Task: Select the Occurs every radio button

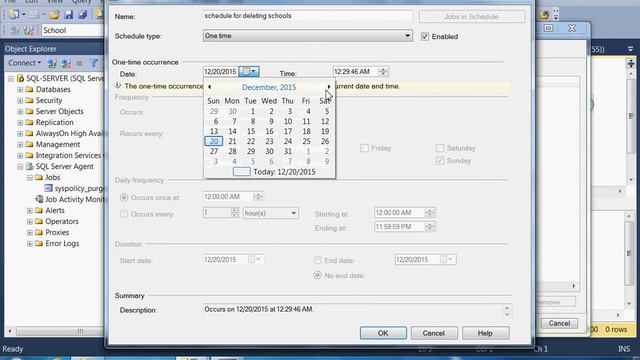Action: click(124, 213)
